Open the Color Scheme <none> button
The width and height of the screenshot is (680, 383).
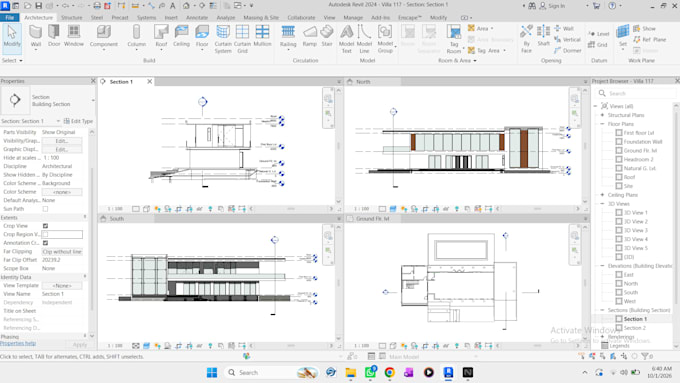coord(62,192)
